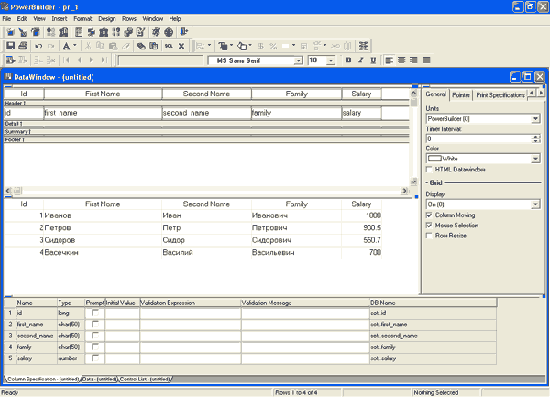The image size is (550, 397).
Task: Click the white color swatch in the toolbar
Action: (286, 46)
